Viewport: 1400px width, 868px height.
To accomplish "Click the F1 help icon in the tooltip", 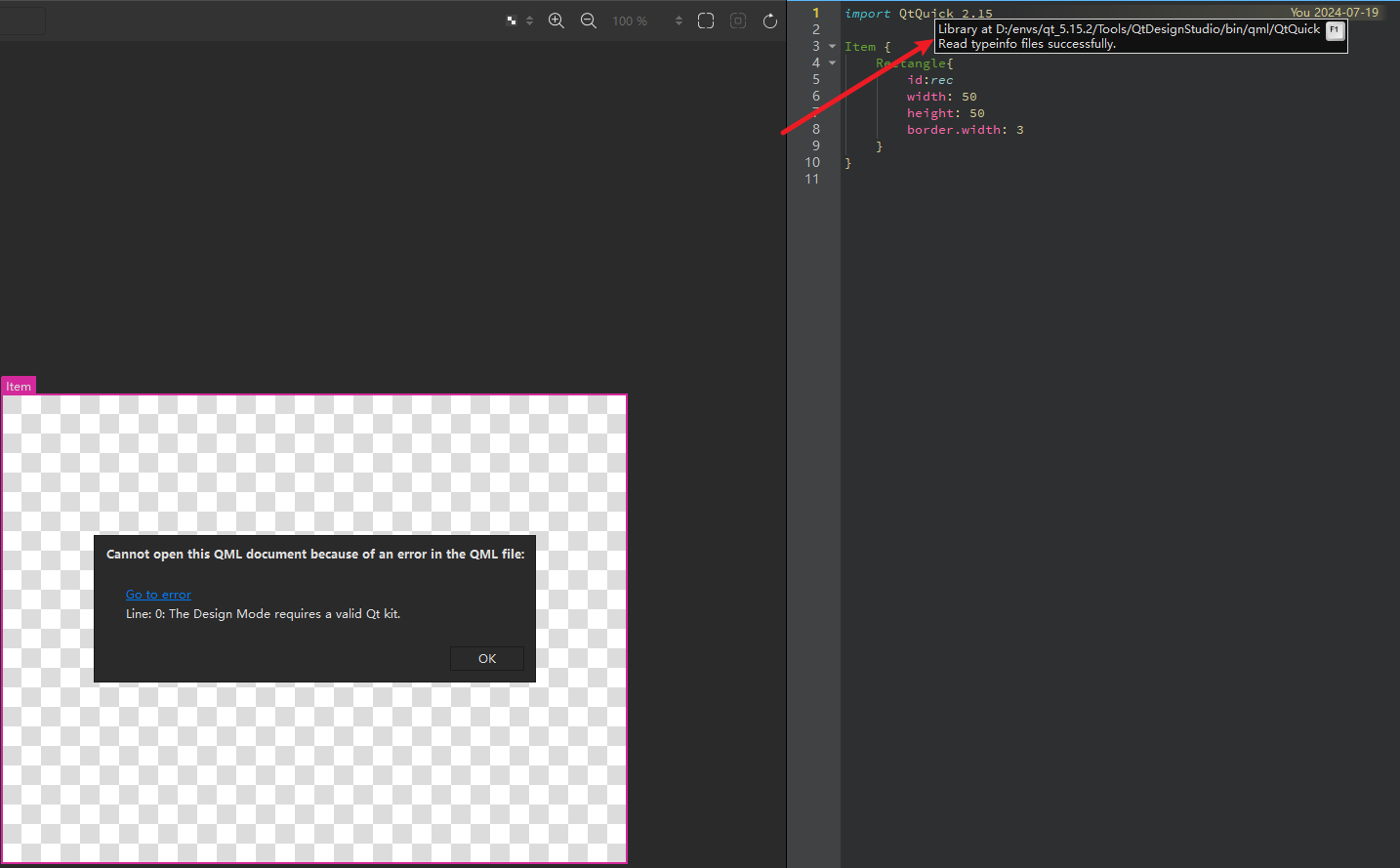I will pos(1335,30).
